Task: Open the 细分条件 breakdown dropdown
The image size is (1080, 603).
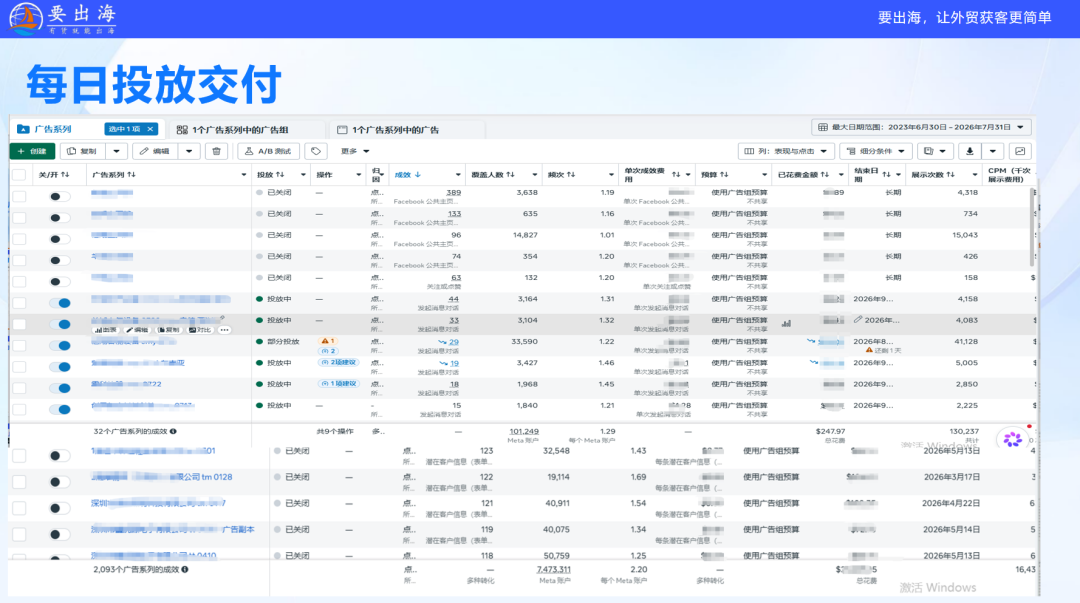Action: pyautogui.click(x=875, y=151)
